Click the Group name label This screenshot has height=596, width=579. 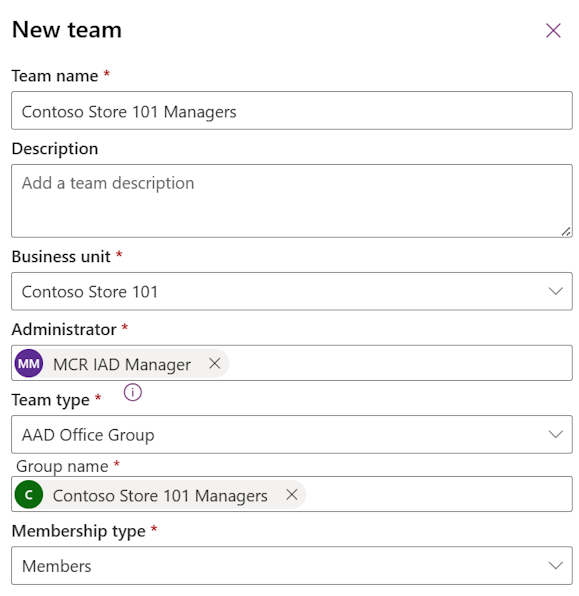62,466
